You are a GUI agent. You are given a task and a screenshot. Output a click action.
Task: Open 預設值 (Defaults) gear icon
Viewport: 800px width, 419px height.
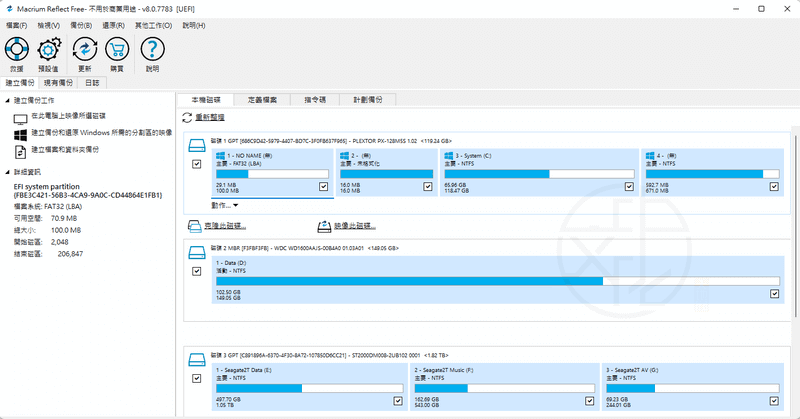[x=49, y=49]
